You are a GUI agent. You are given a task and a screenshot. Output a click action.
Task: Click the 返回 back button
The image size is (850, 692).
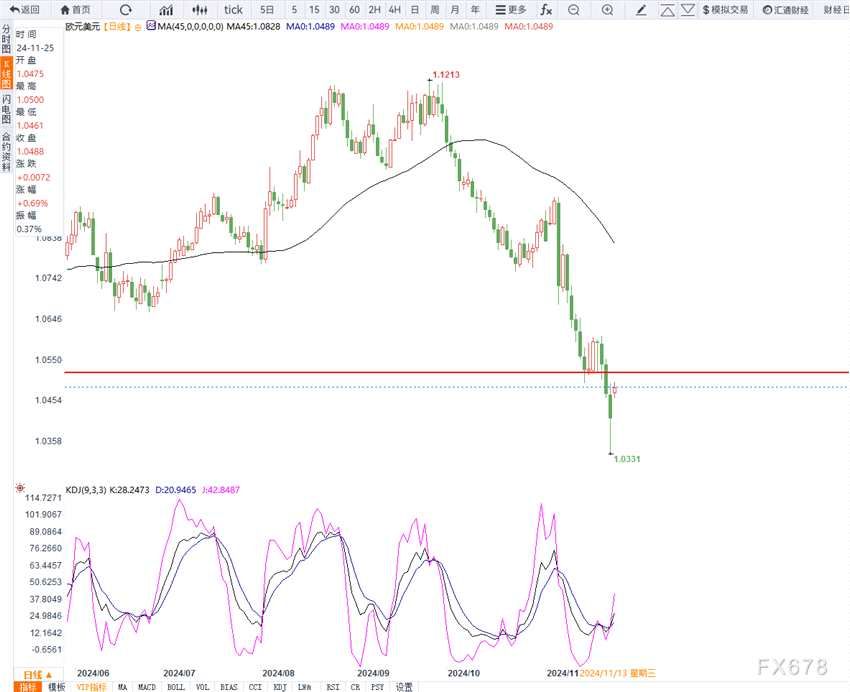point(24,9)
